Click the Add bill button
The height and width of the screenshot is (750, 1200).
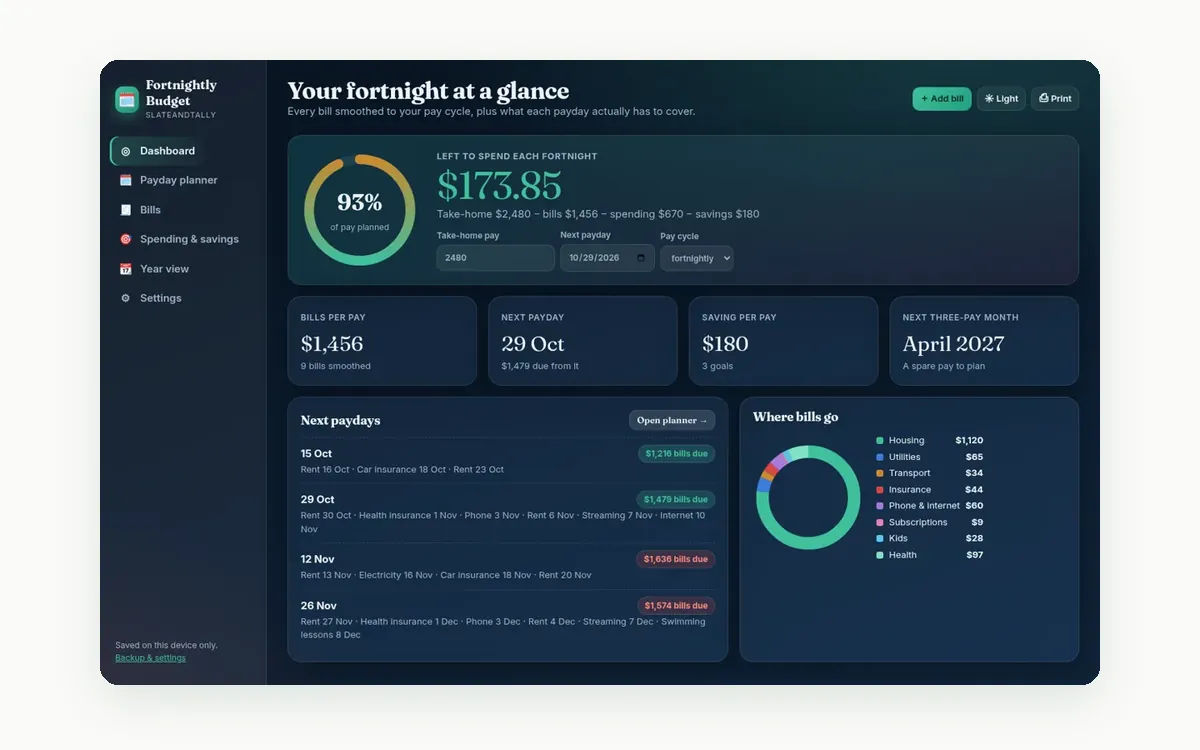pos(942,99)
